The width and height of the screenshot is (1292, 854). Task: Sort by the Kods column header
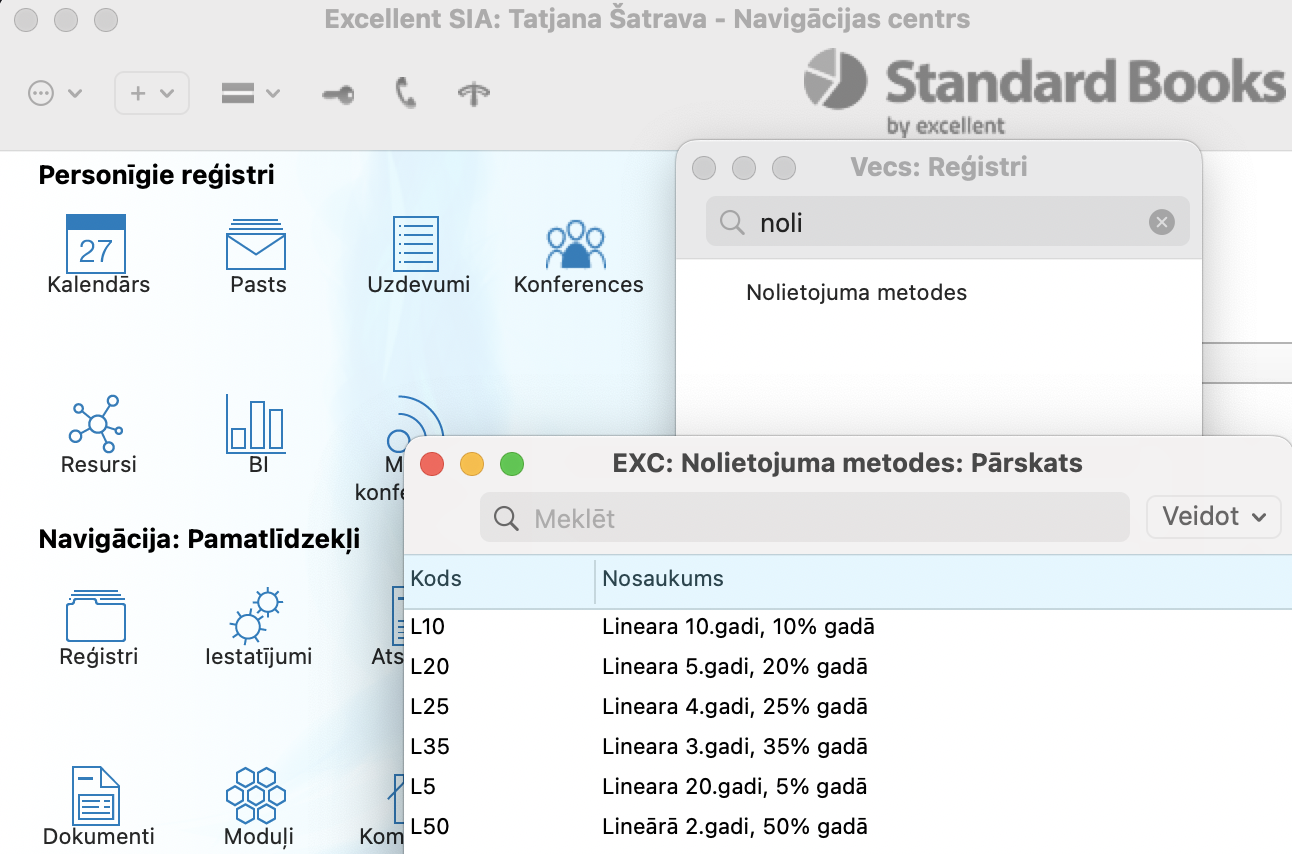(x=498, y=579)
